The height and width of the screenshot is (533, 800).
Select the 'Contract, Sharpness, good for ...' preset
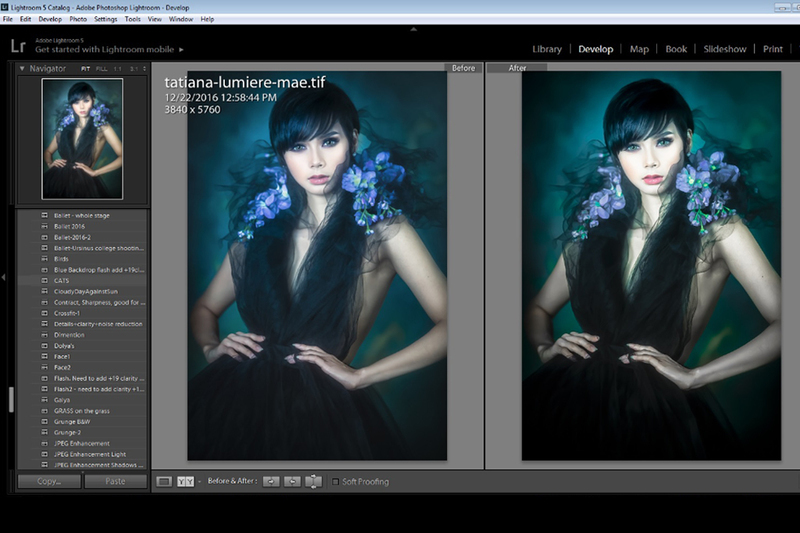[x=83, y=302]
